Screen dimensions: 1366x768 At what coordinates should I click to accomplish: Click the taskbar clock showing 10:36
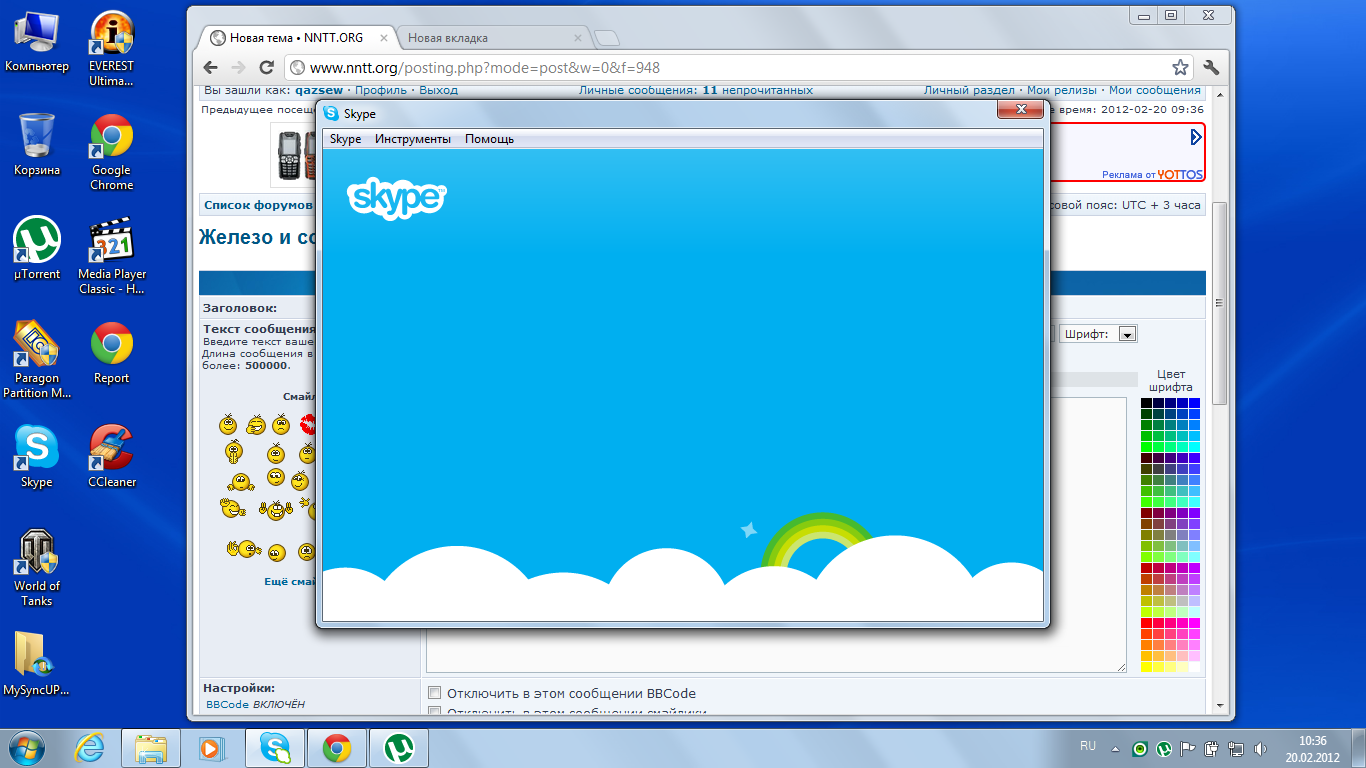pyautogui.click(x=1313, y=748)
